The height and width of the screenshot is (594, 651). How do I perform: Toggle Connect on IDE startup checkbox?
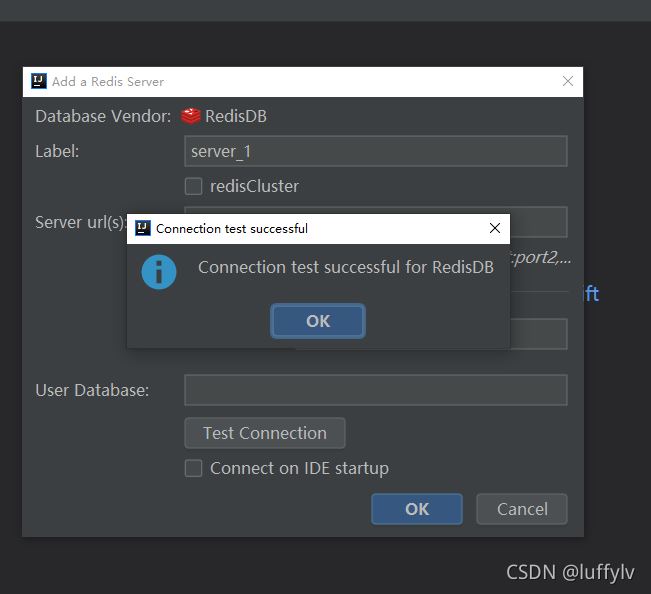[x=194, y=468]
